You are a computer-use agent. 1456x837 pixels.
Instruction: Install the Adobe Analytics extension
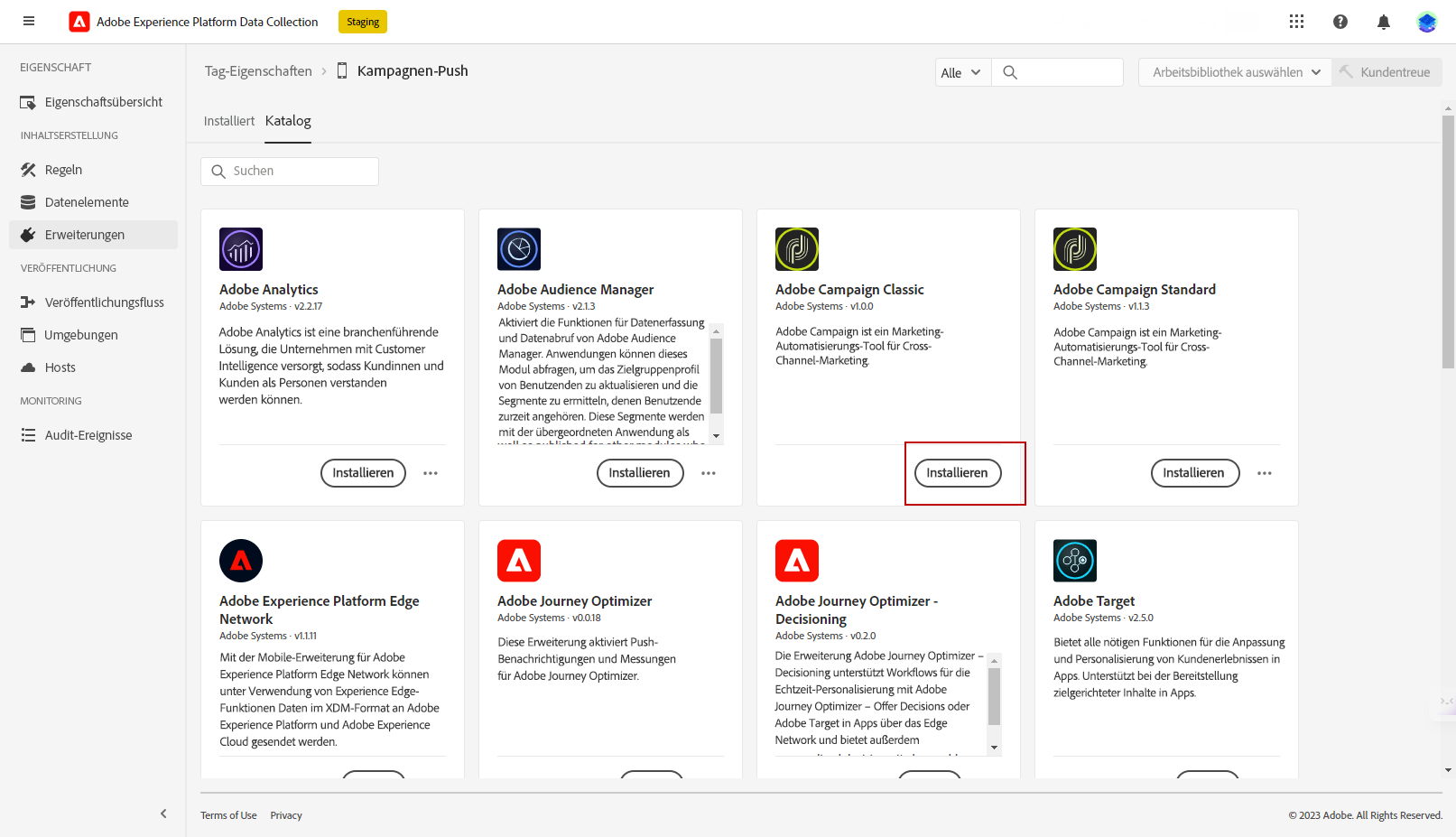pyautogui.click(x=363, y=473)
